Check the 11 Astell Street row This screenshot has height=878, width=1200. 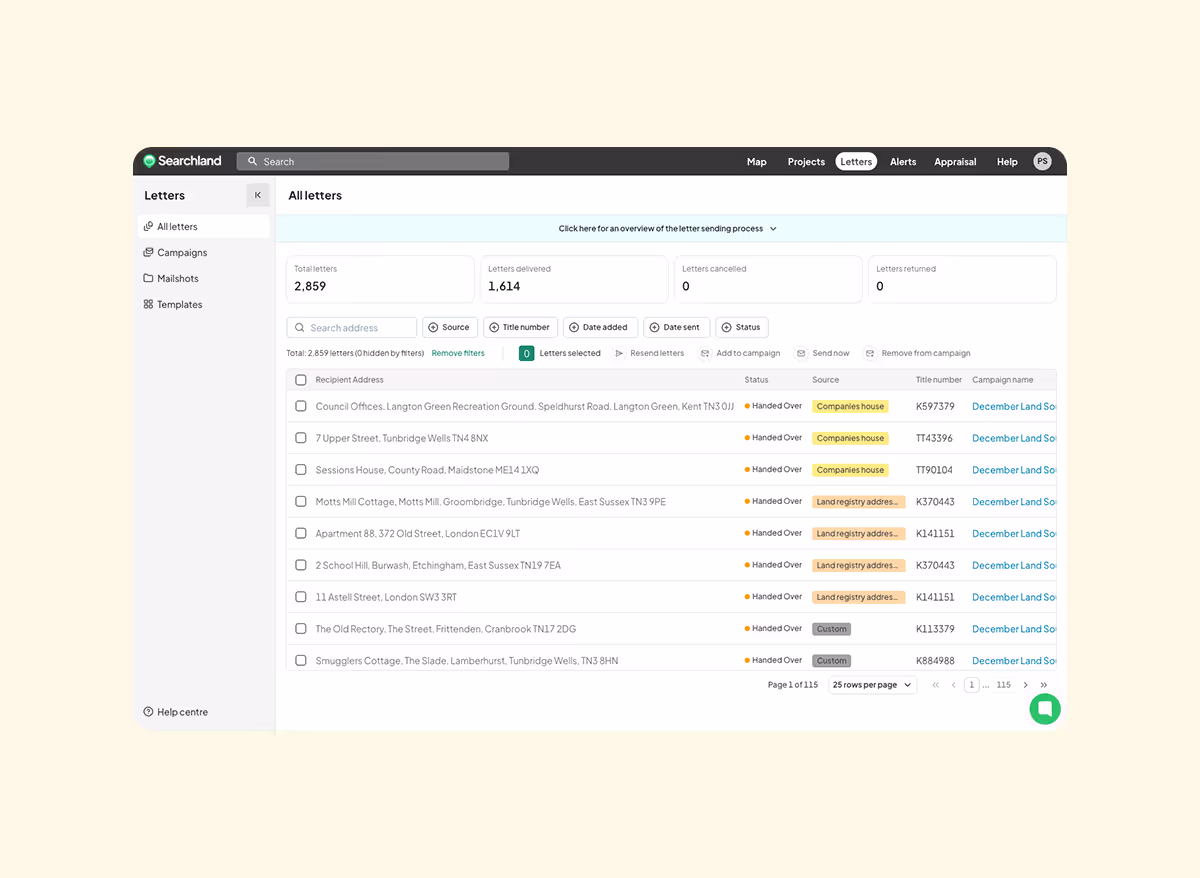click(301, 597)
